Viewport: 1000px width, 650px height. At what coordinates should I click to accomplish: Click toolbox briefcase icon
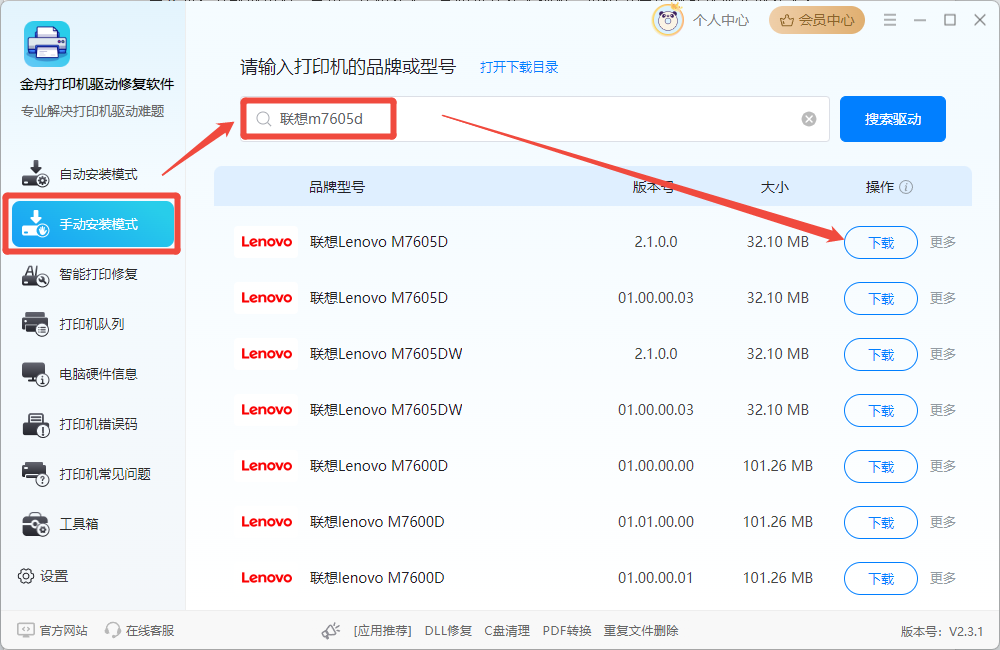(35, 524)
